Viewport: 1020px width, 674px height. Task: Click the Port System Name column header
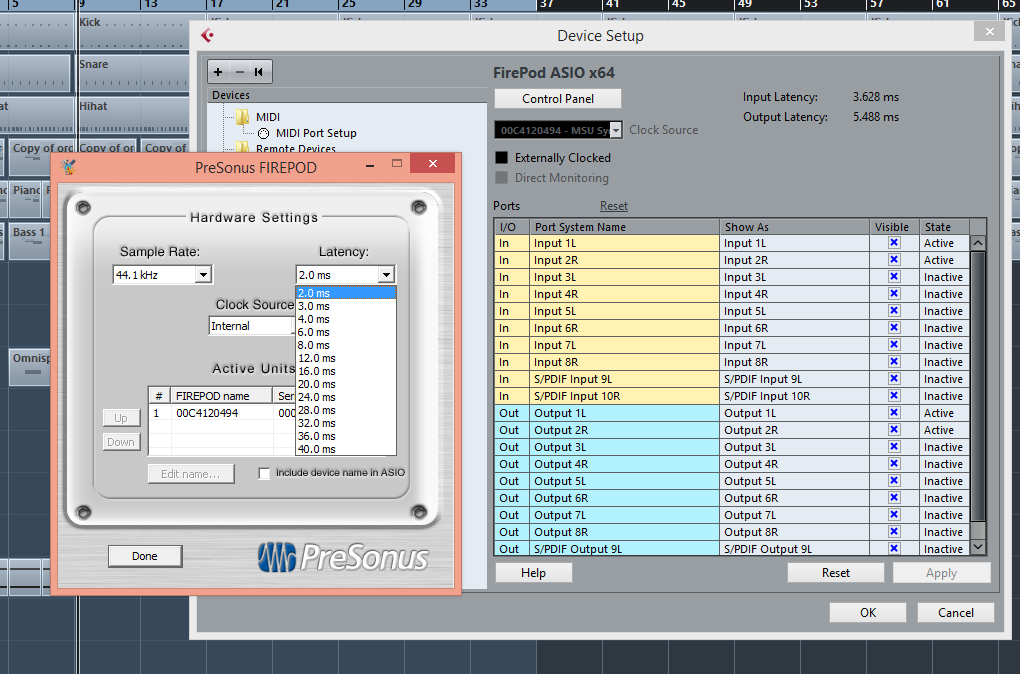click(x=625, y=226)
